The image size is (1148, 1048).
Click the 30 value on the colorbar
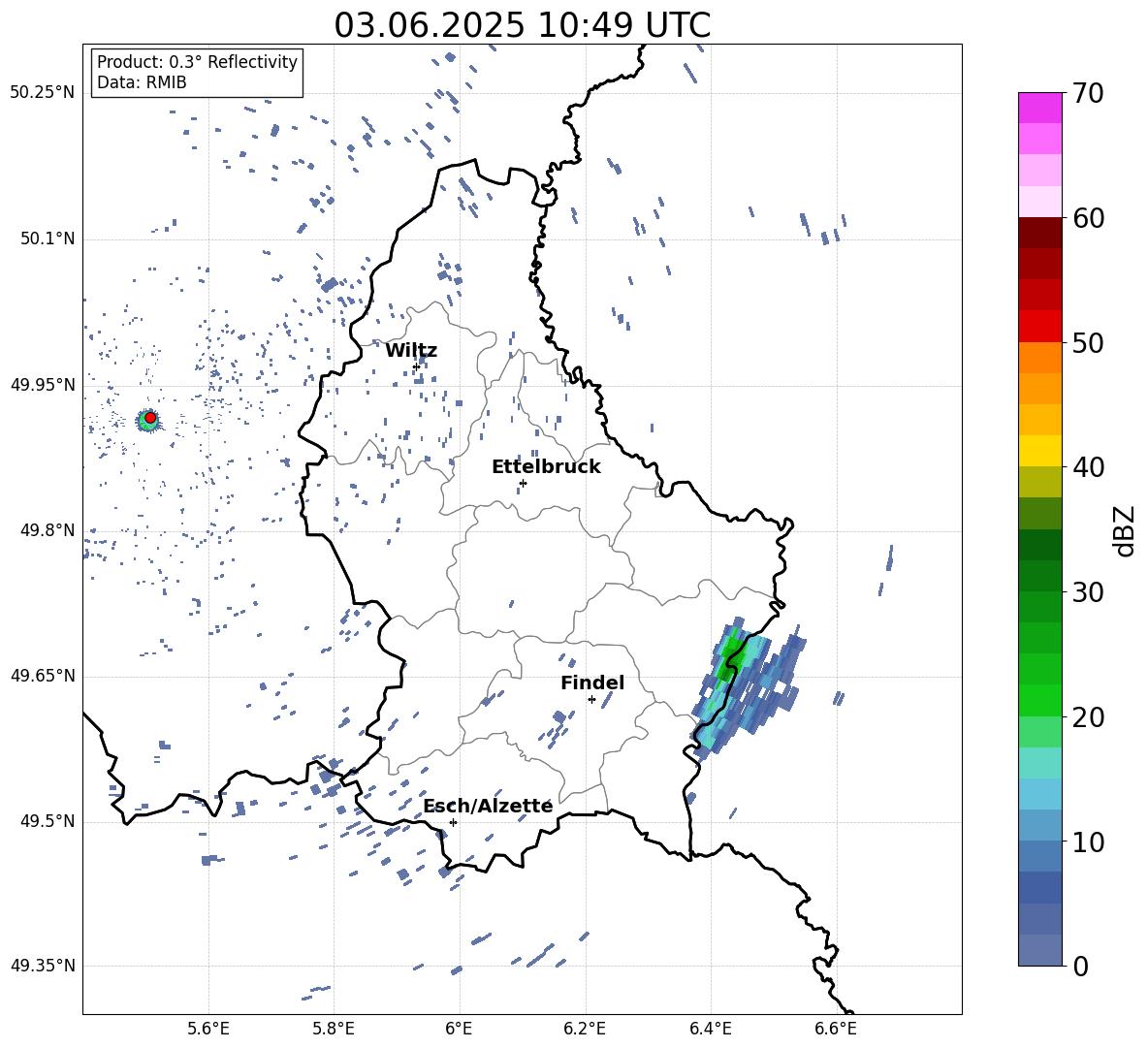click(1088, 592)
